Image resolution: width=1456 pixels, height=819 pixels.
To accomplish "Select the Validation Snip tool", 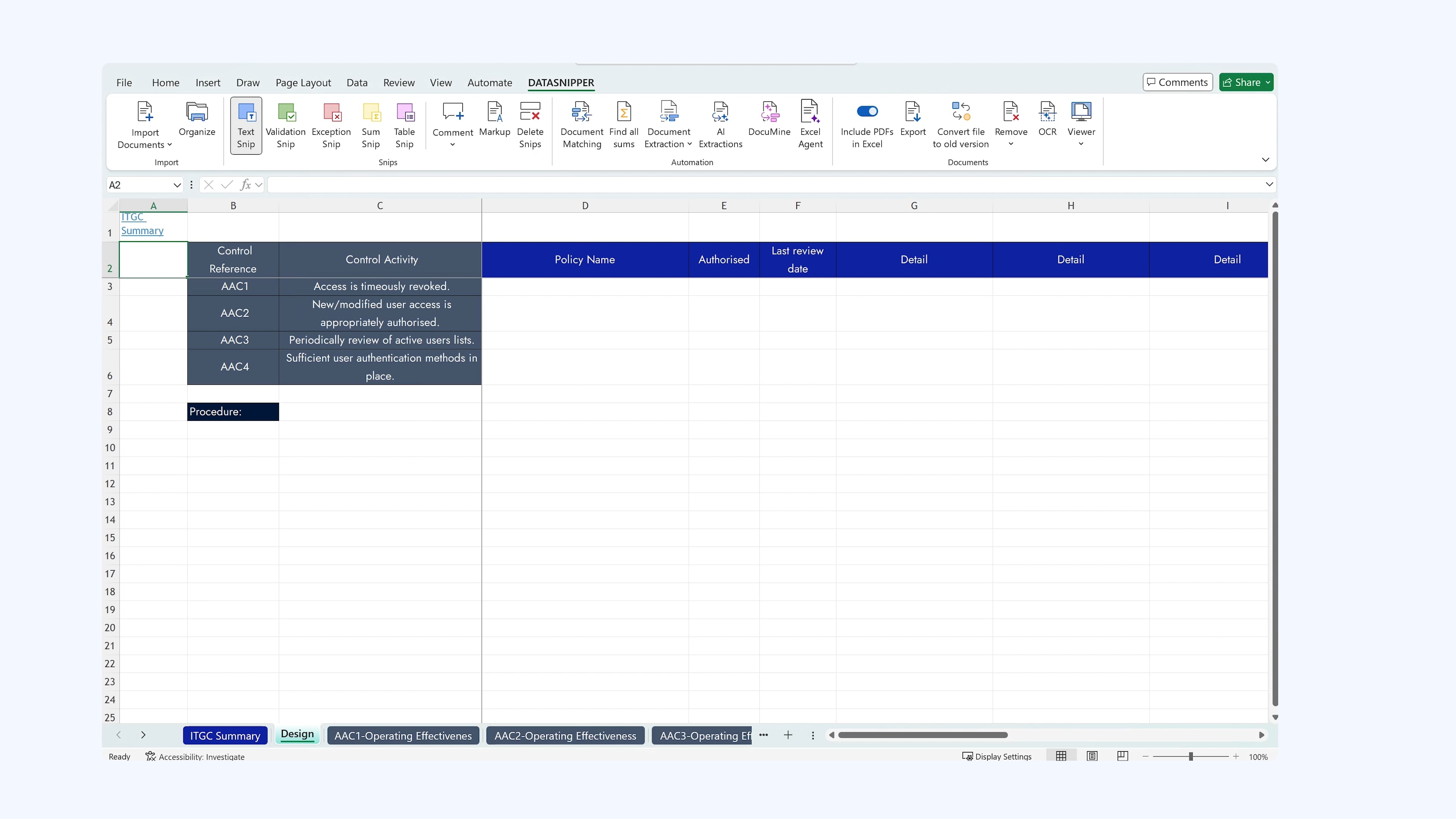I will tap(286, 125).
